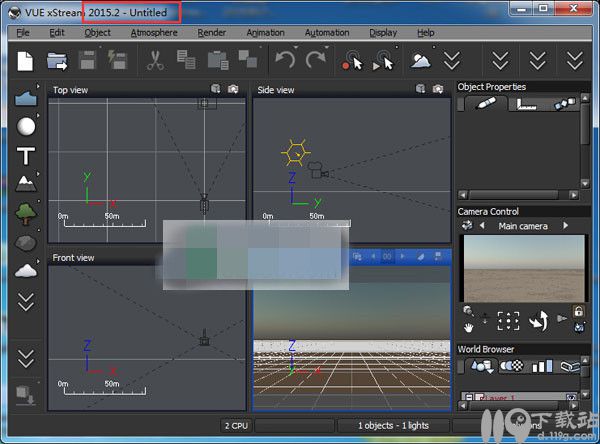Click the drop object icon at left toolbar bottom
600x444 pixels.
25,395
